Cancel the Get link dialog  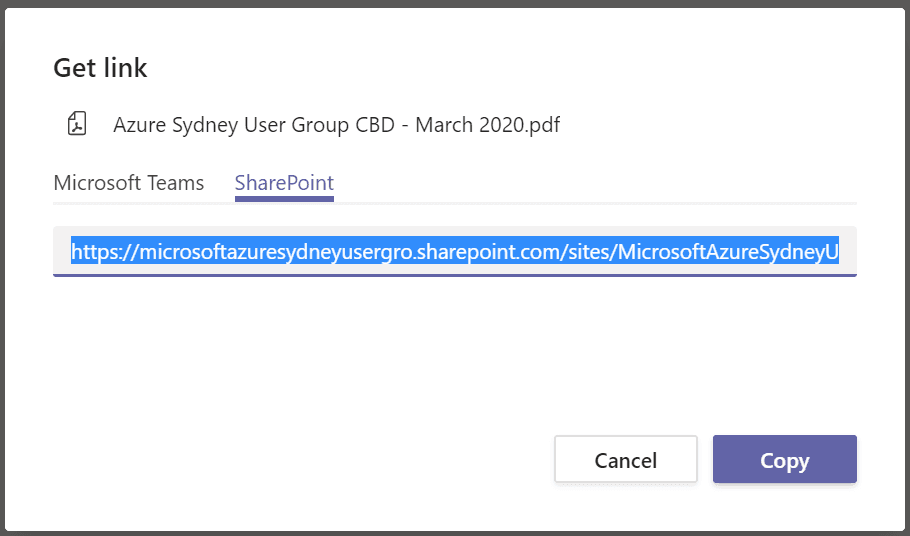tap(626, 459)
